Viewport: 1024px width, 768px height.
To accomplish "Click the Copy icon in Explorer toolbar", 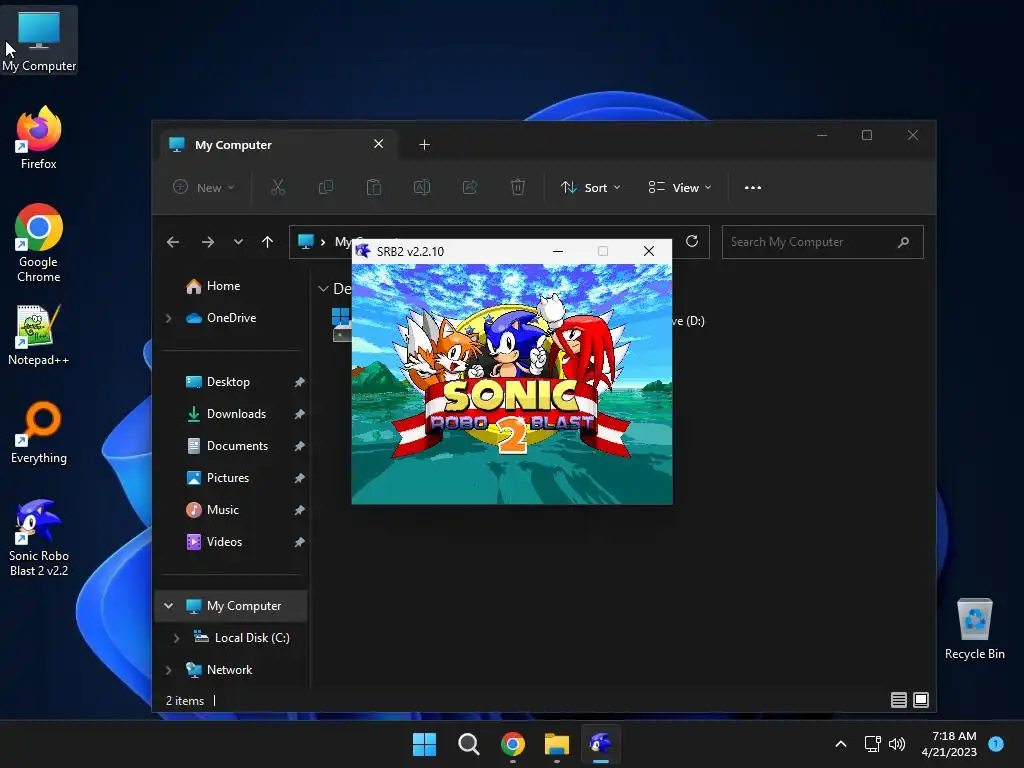I will click(325, 187).
